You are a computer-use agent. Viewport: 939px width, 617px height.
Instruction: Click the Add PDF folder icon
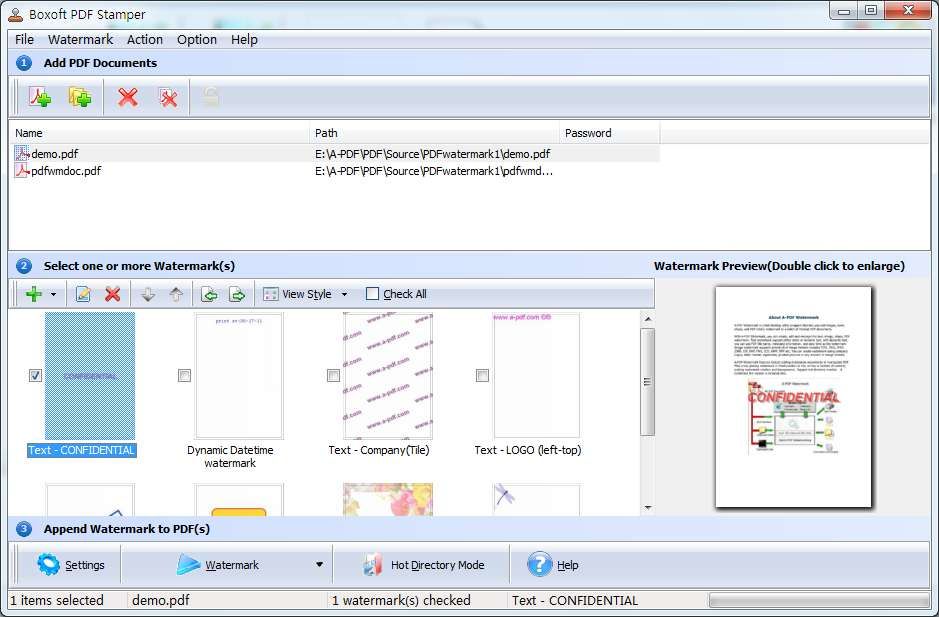80,97
